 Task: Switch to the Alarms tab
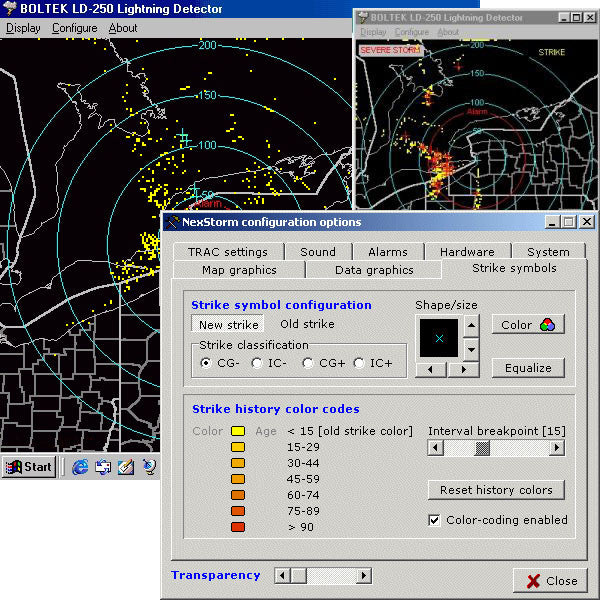(388, 252)
